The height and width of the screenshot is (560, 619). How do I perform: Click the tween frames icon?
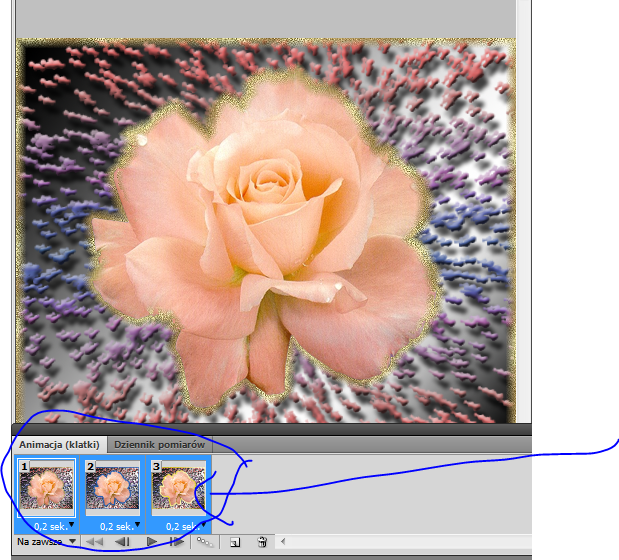[204, 541]
